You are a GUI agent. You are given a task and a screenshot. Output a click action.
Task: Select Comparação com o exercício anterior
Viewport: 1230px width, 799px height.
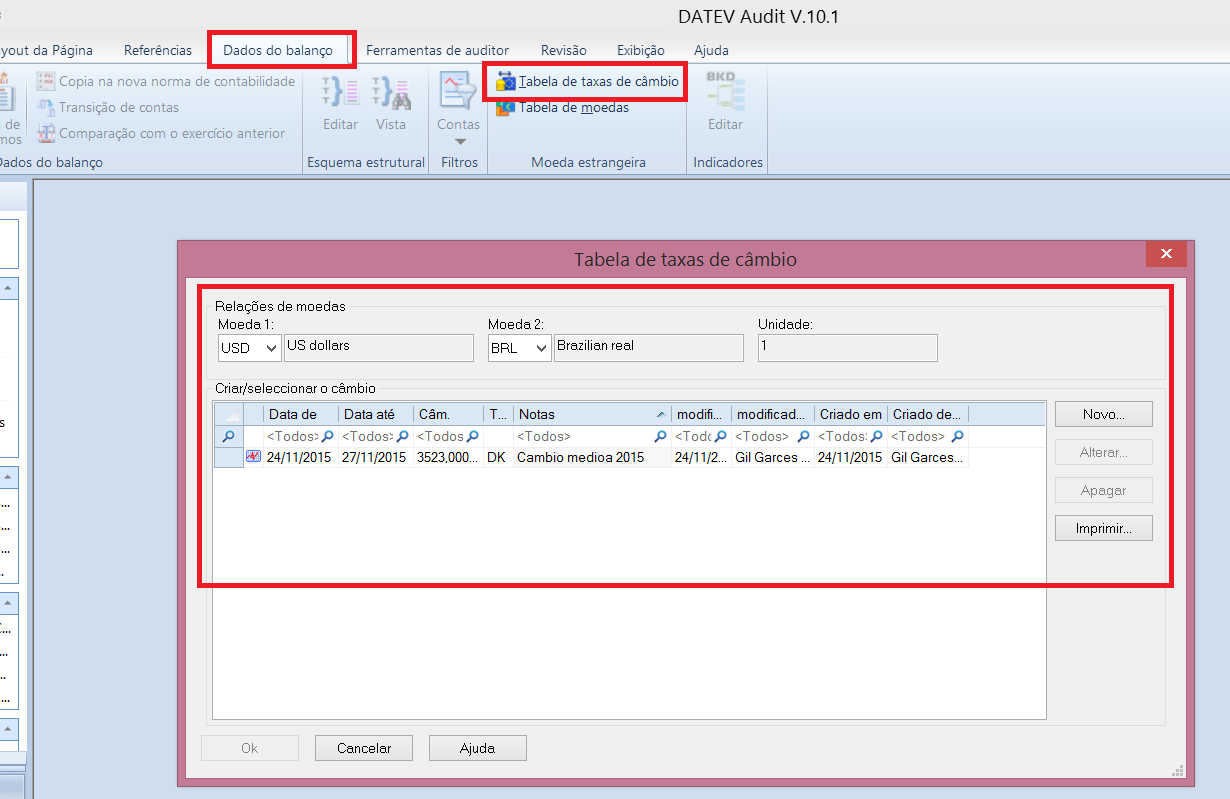(x=161, y=133)
